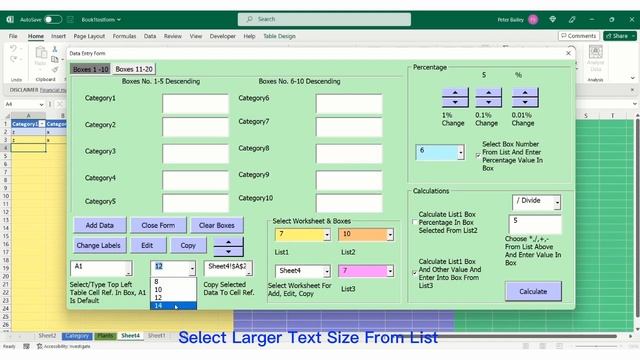Image resolution: width=640 pixels, height=360 pixels.
Task: Open the text size dropdown showing 12
Action: 192,268
